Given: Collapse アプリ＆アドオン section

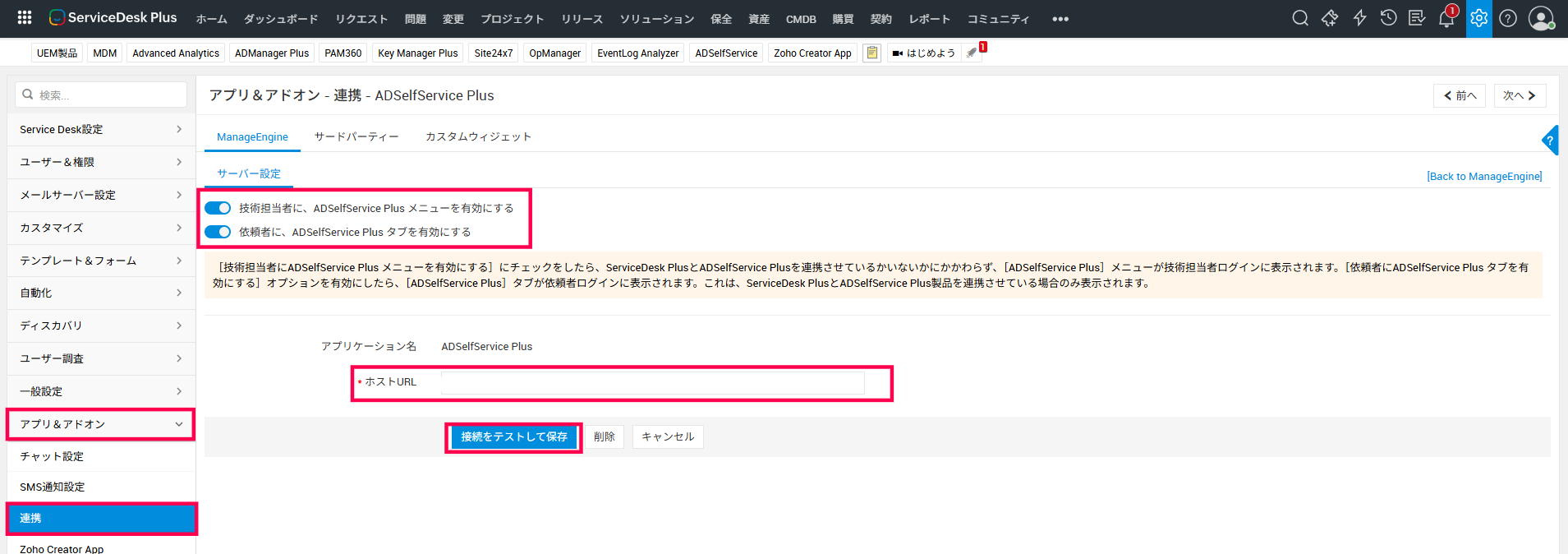Looking at the screenshot, I should 101,424.
